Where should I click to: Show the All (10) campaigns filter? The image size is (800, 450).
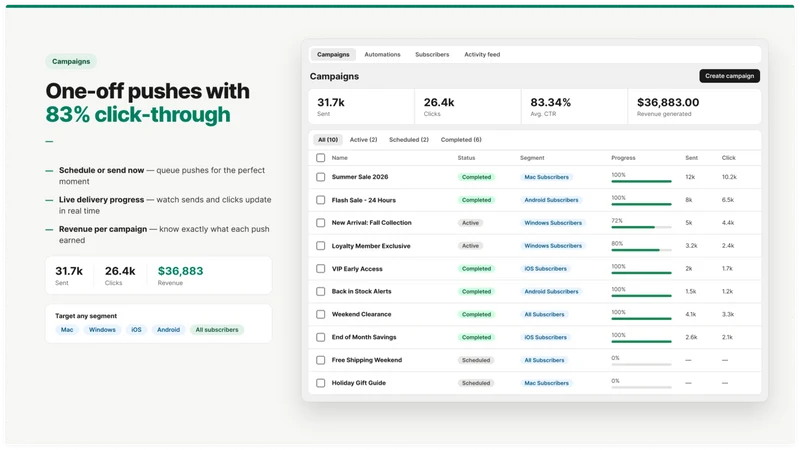[328, 140]
